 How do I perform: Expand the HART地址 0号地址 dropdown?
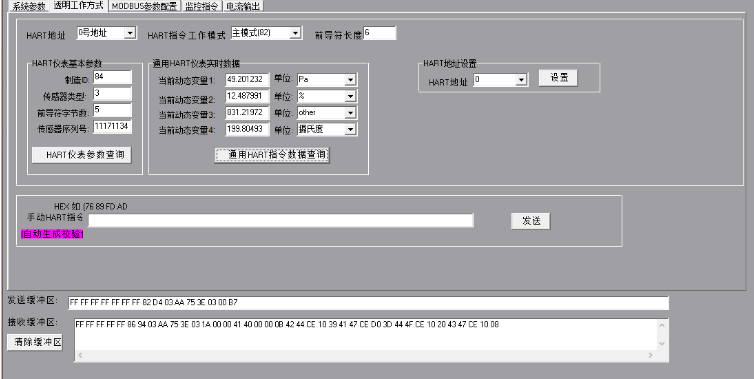(130, 33)
